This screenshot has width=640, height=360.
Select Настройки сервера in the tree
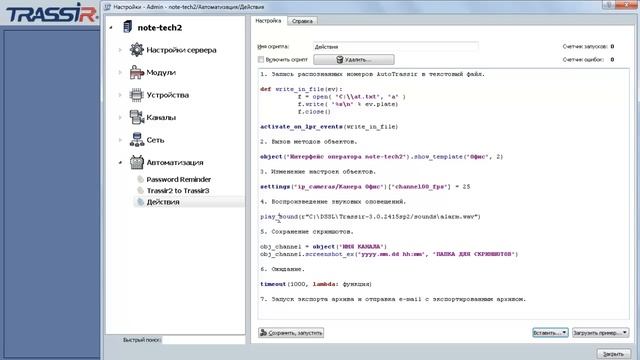pos(181,50)
